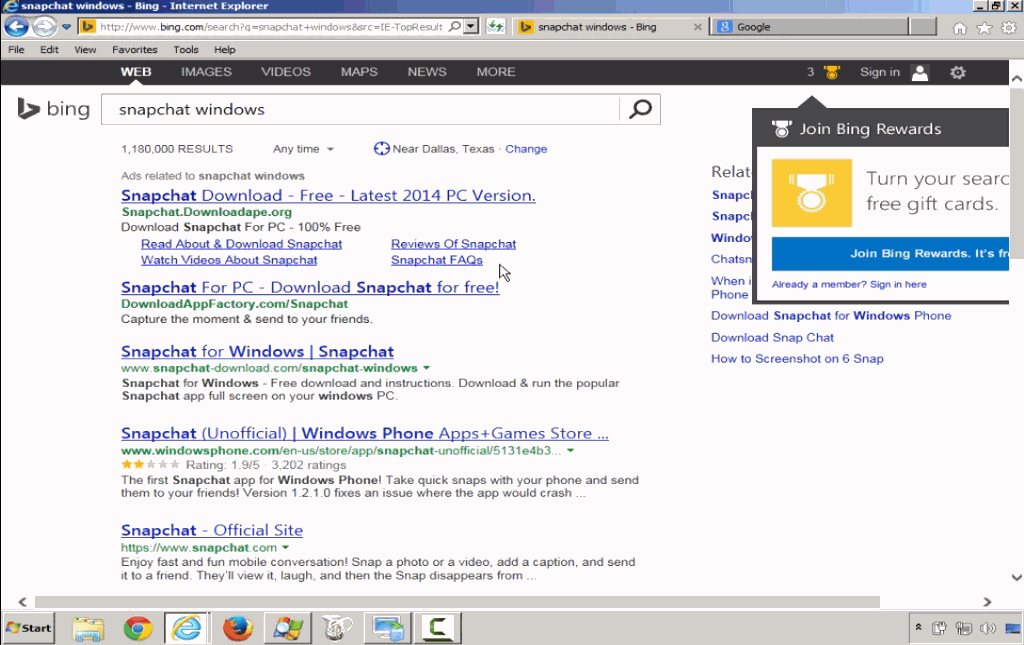1024x645 pixels.
Task: Open 'Snapchat Download - Free - Latest 2014' ad
Action: tap(328, 195)
